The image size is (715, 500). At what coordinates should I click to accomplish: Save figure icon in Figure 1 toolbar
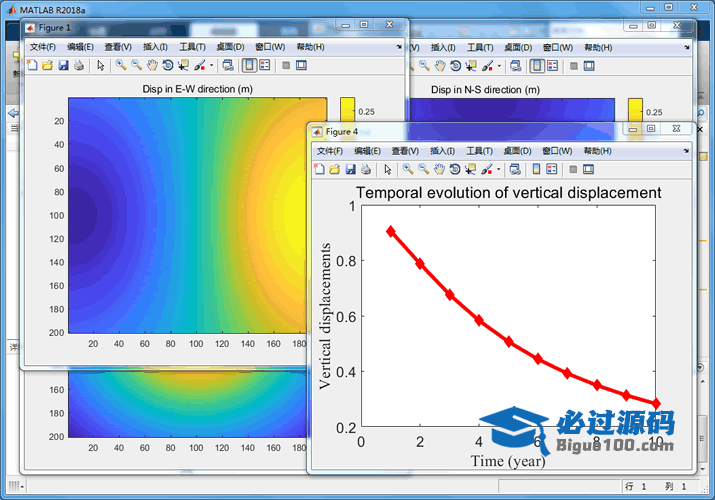(x=63, y=66)
